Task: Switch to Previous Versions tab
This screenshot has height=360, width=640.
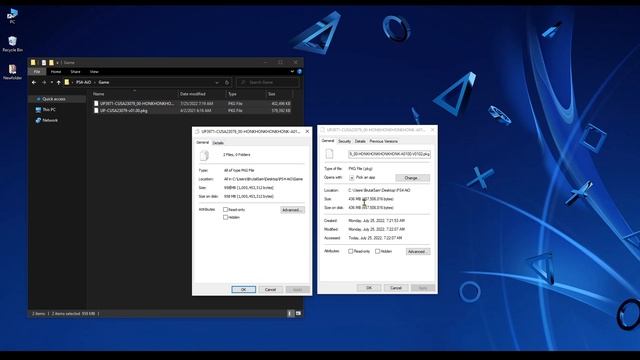Action: pos(383,141)
